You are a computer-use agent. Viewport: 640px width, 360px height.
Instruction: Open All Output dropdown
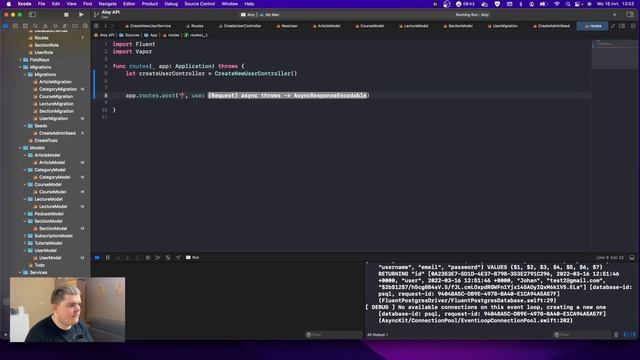tap(377, 335)
